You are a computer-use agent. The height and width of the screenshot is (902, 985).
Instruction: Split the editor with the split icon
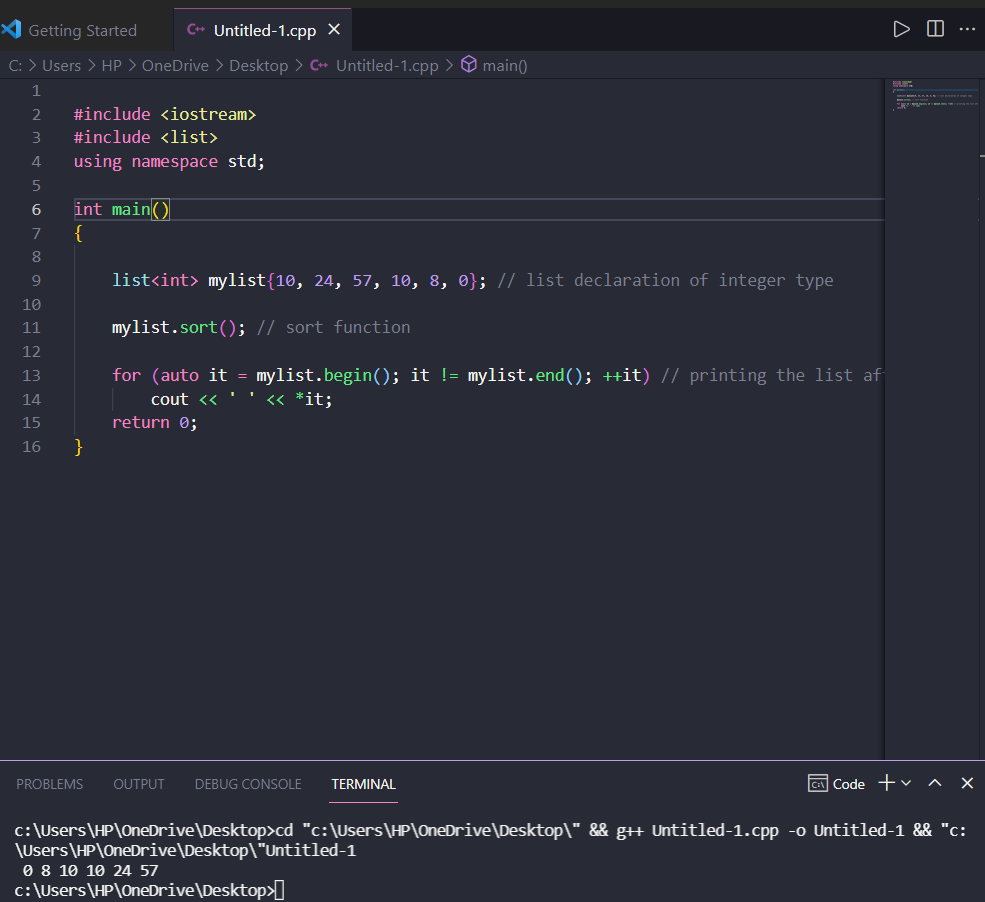click(935, 29)
